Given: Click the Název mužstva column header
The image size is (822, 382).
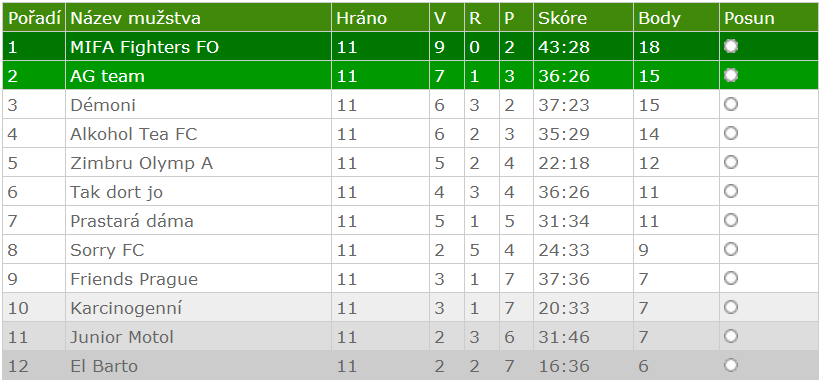Looking at the screenshot, I should click(x=136, y=18).
